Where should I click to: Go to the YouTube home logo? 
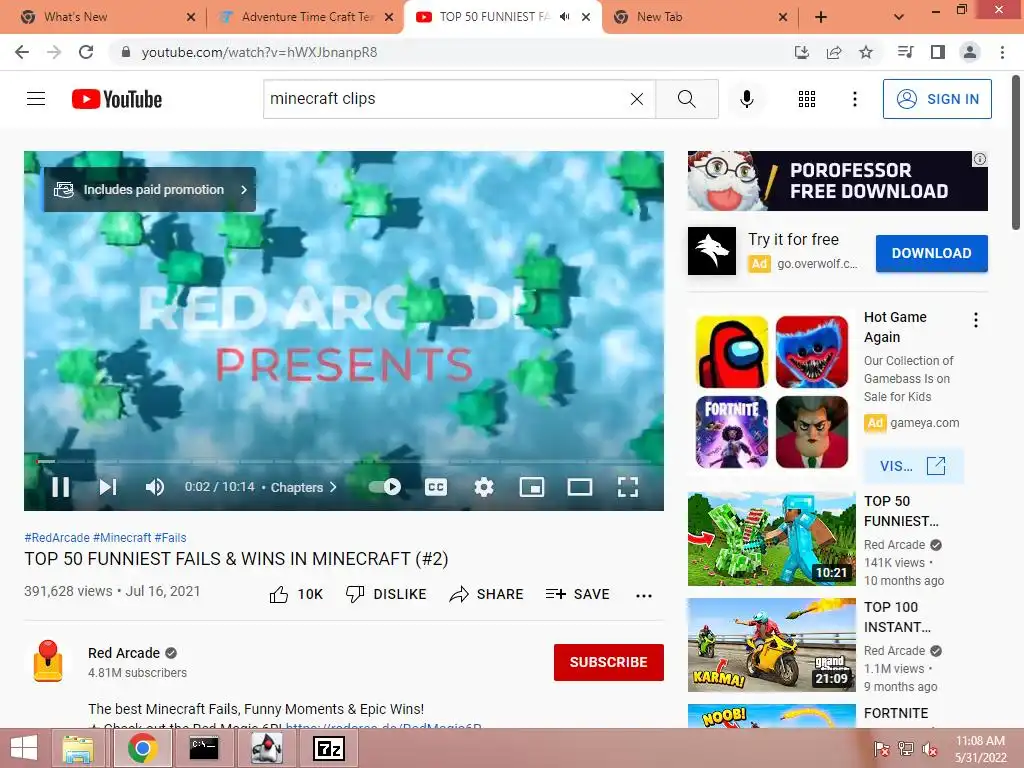[x=117, y=99]
